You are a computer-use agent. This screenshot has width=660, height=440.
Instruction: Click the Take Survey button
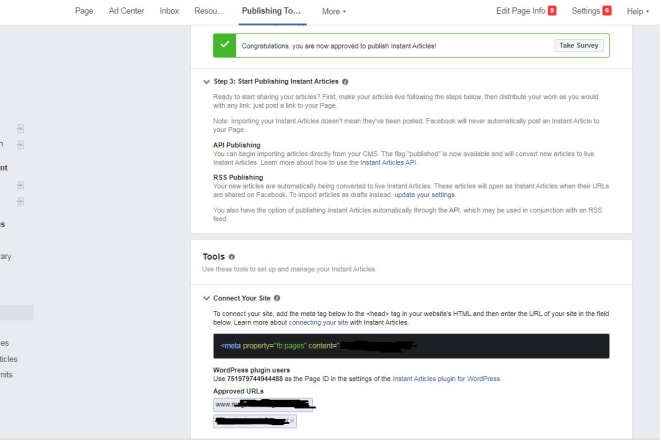coord(579,45)
